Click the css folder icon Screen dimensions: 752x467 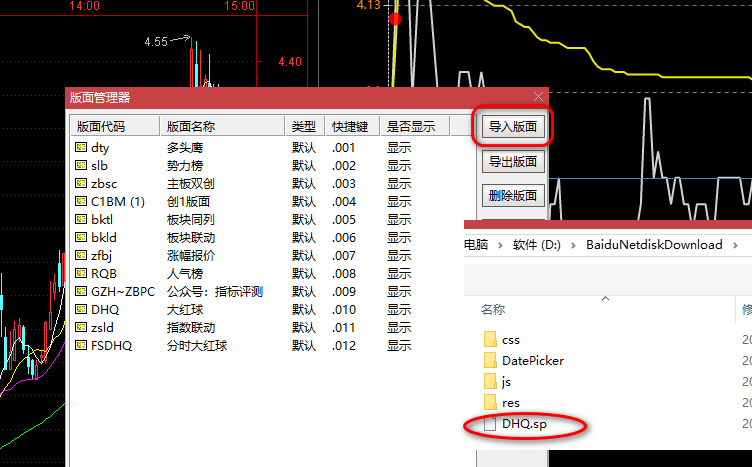[490, 339]
